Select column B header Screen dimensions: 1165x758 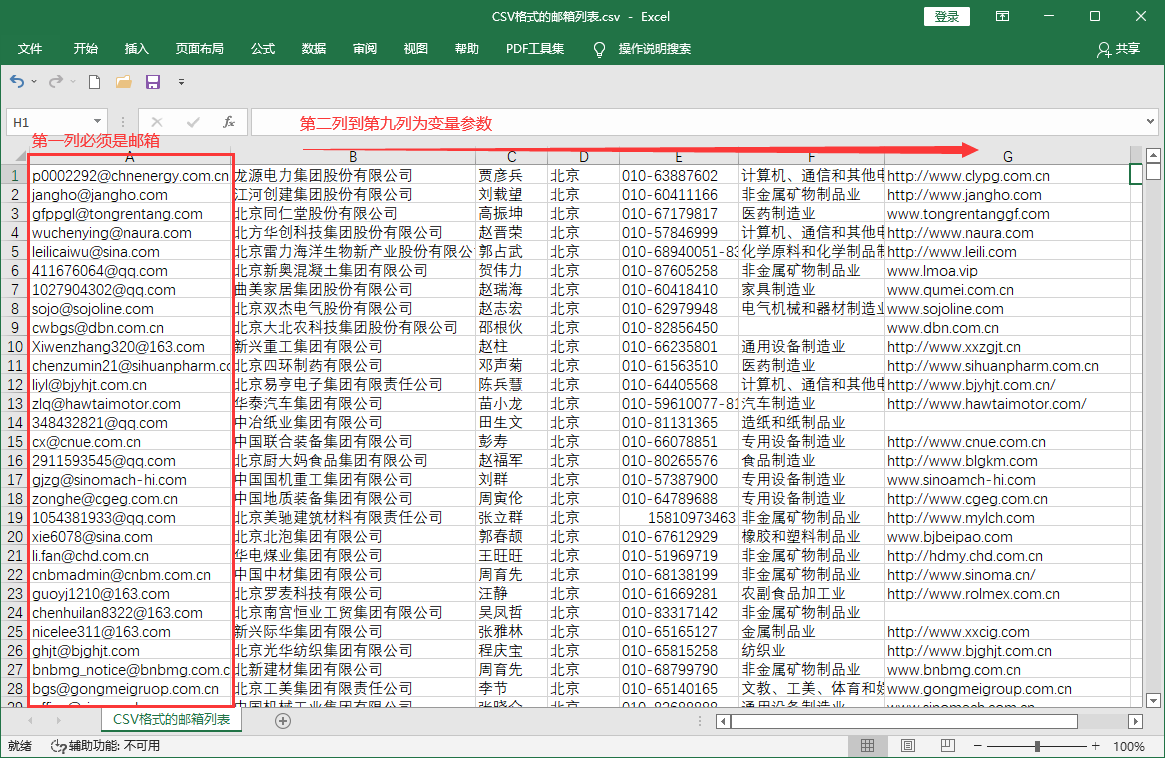coord(353,157)
